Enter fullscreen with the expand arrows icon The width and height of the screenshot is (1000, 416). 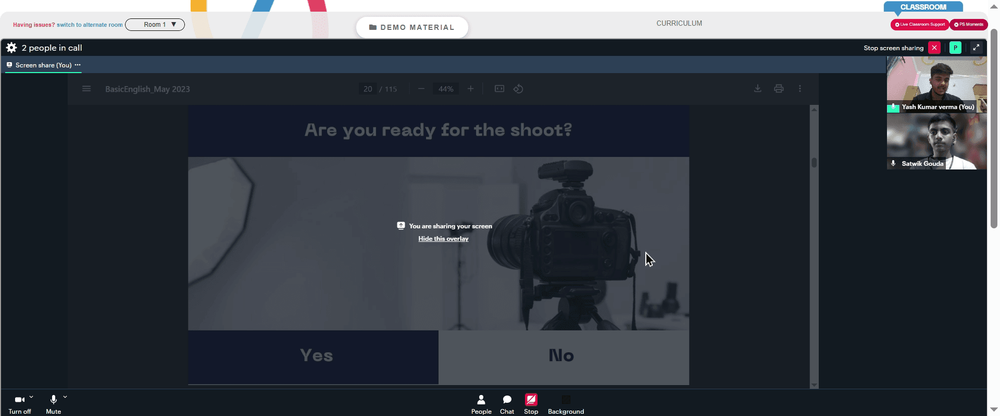coord(976,48)
